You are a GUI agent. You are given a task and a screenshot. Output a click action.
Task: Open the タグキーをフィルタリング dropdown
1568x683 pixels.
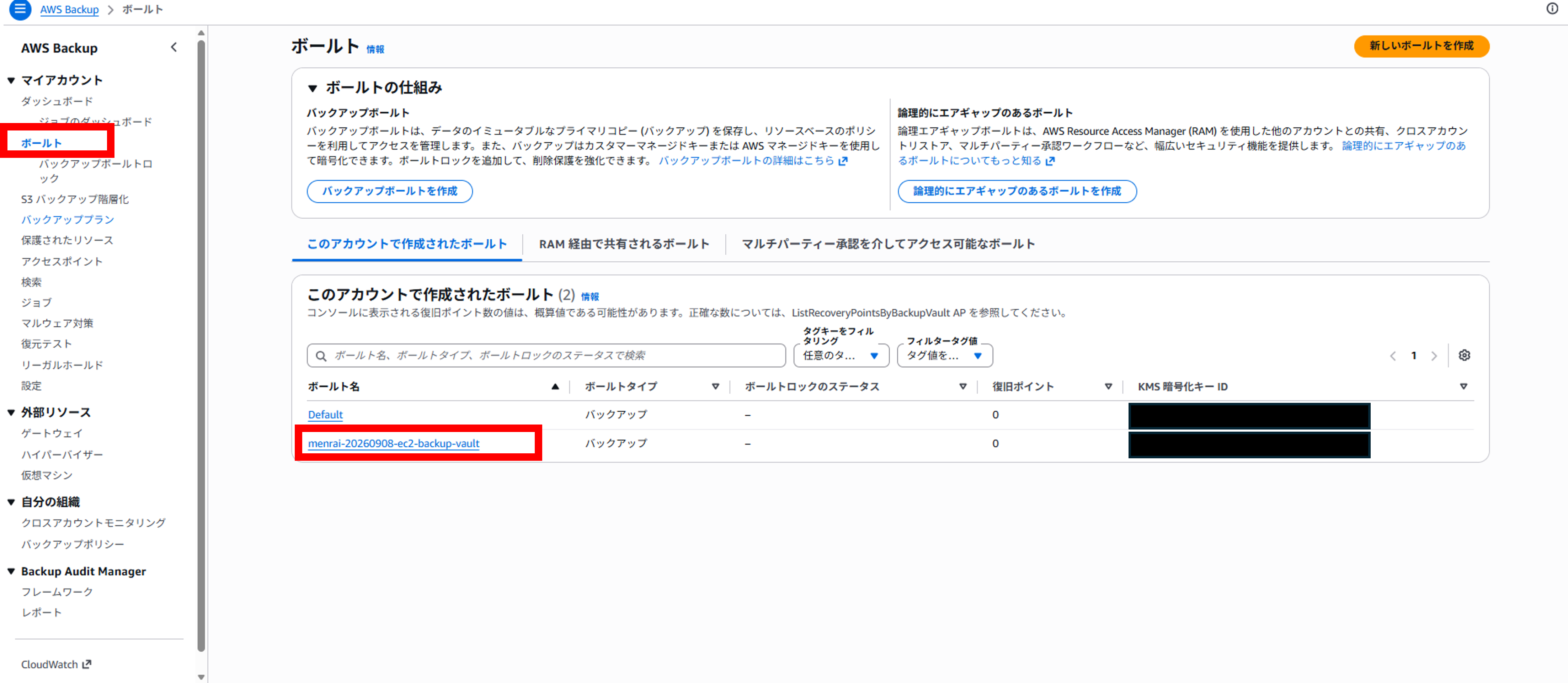[841, 356]
